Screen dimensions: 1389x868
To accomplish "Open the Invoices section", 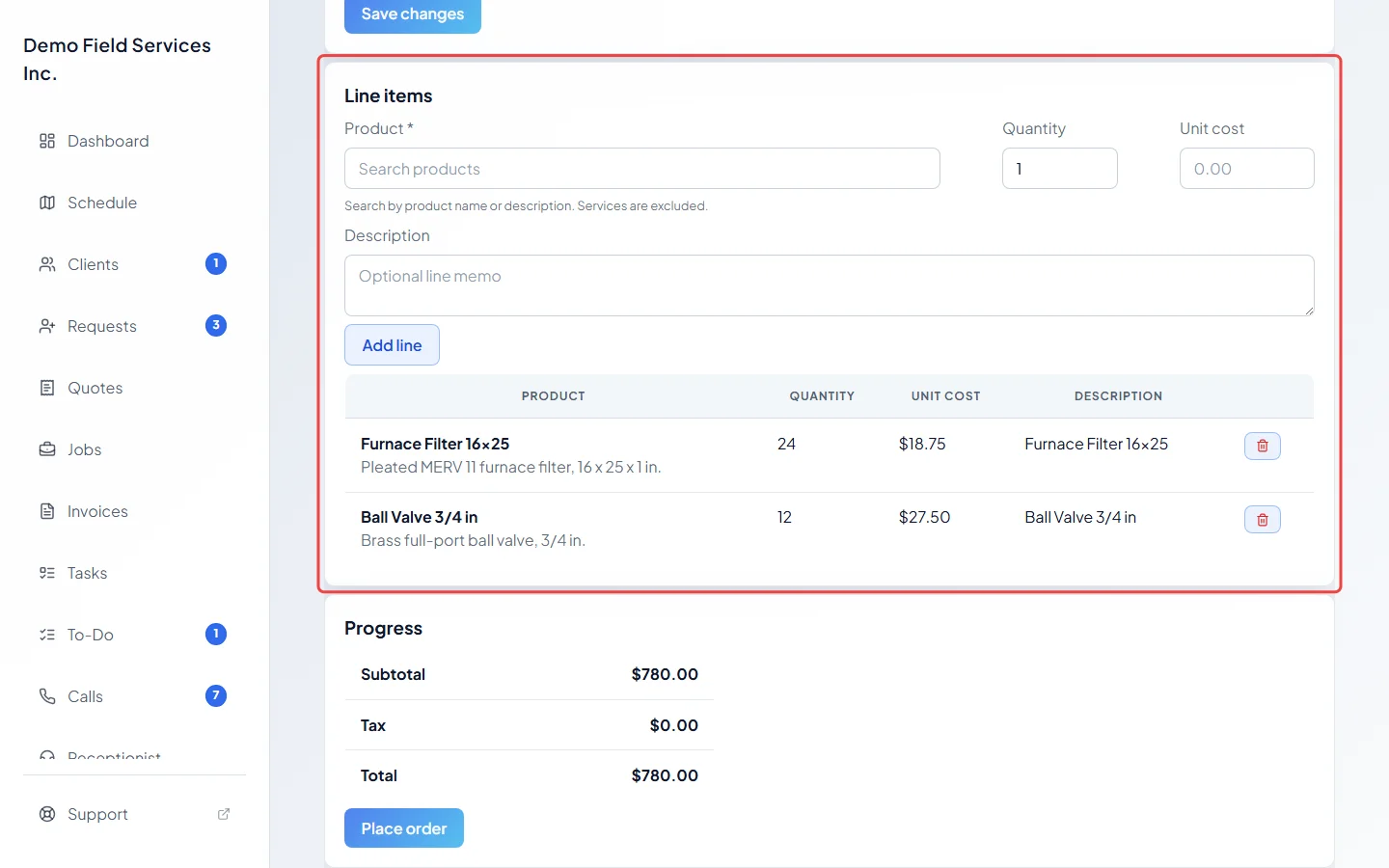I will coord(135,511).
